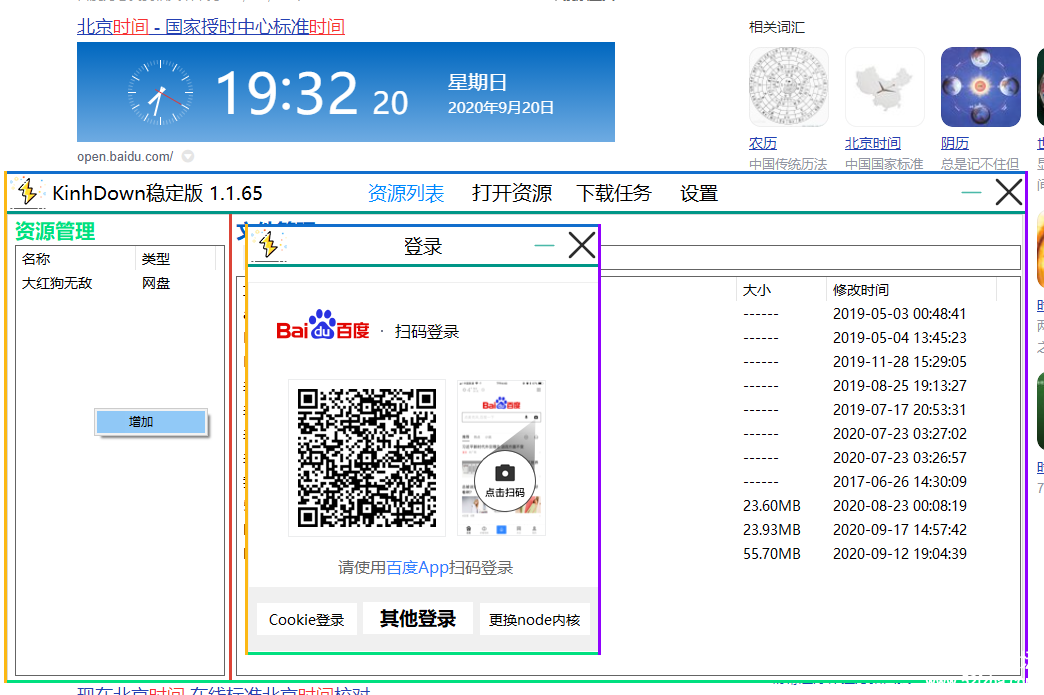Close the 登录 login dialog

click(581, 245)
